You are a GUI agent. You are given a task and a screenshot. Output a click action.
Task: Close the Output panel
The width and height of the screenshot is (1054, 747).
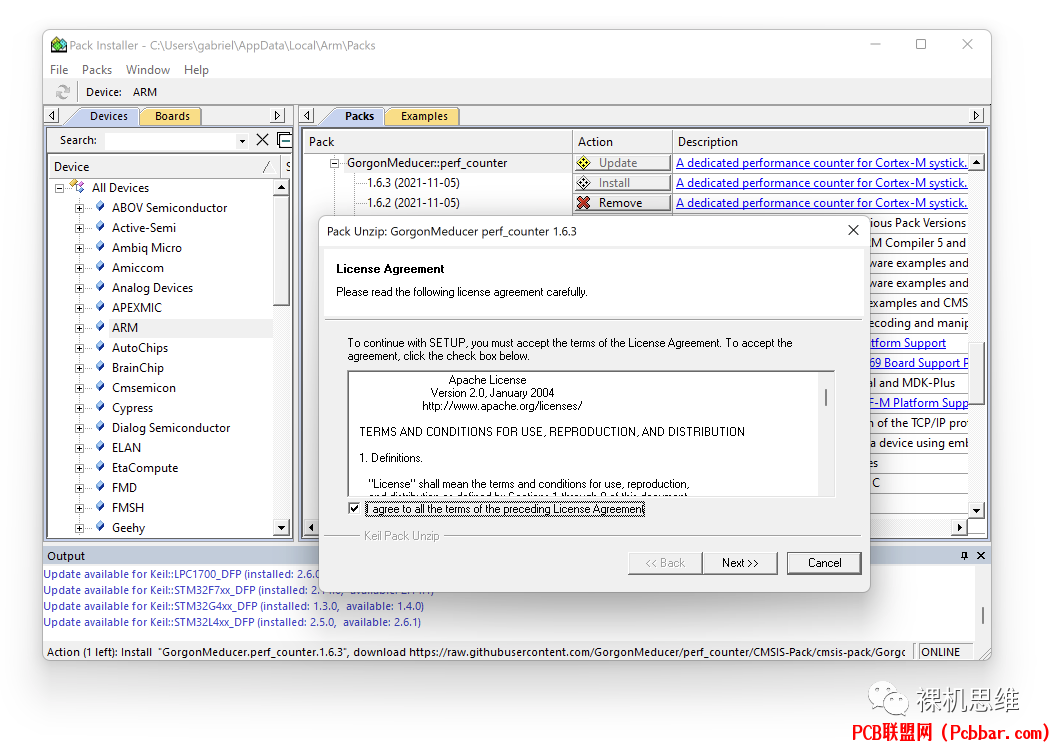[981, 555]
